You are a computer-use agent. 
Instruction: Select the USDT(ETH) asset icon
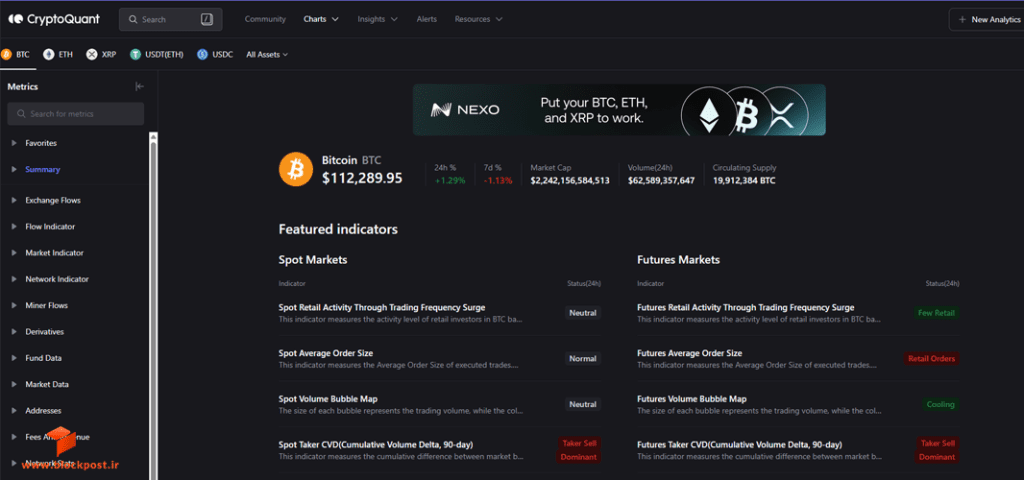point(135,54)
